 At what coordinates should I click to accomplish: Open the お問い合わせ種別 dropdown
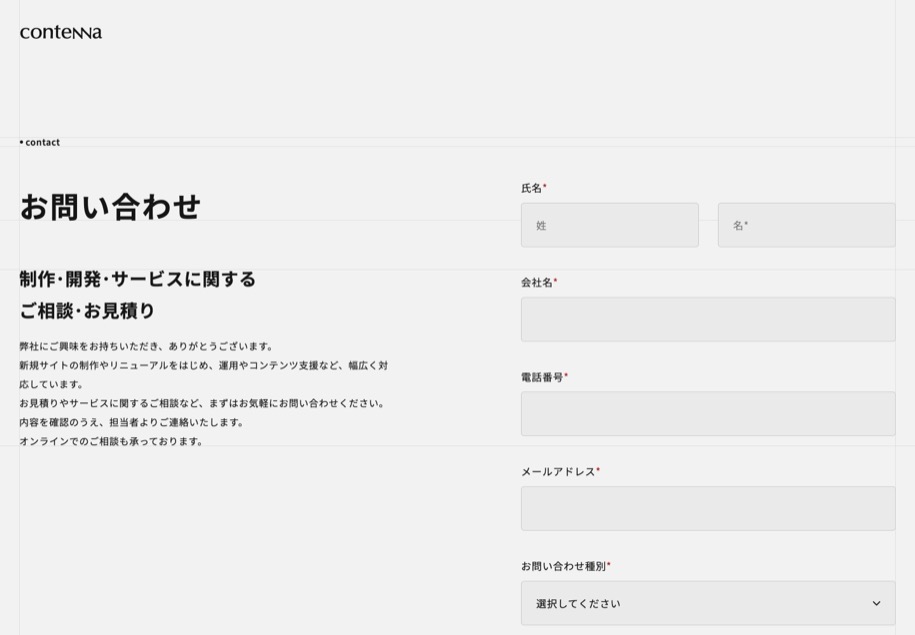tap(708, 603)
